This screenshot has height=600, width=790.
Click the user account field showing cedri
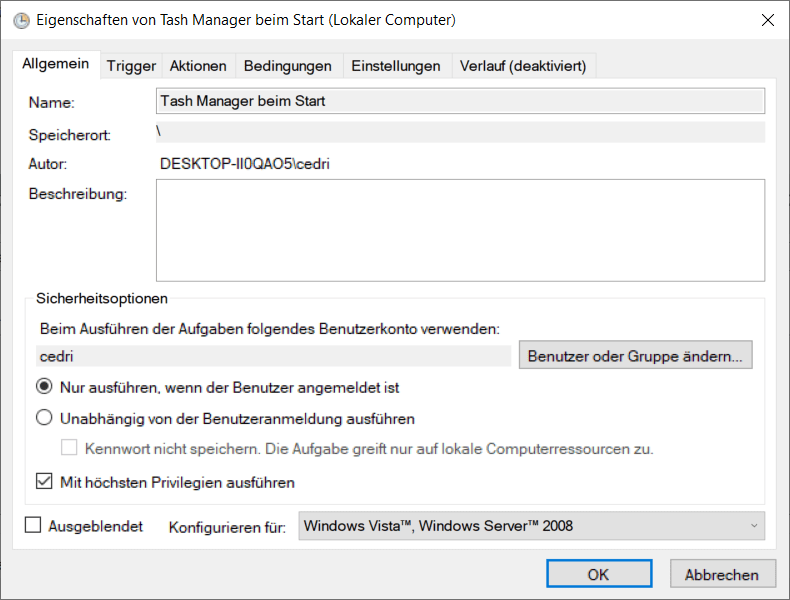(x=275, y=355)
